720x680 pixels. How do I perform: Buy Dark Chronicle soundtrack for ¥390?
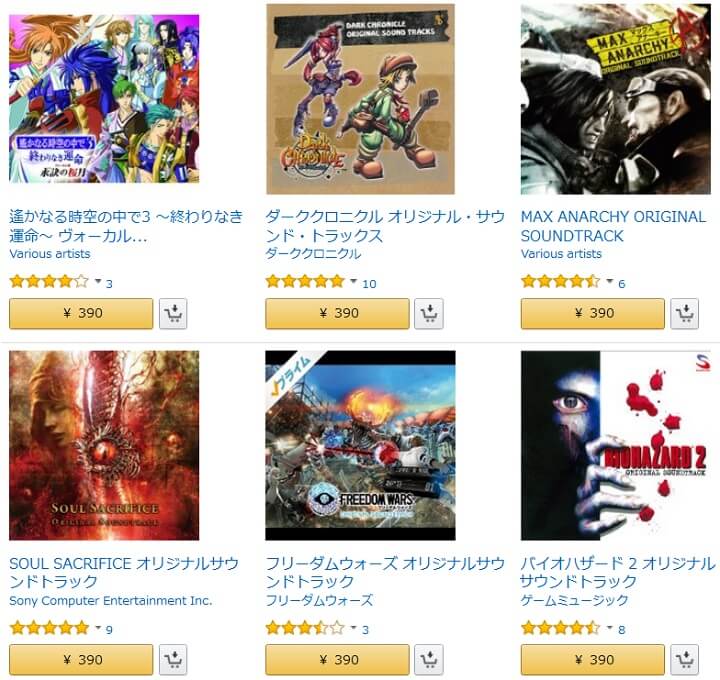click(338, 314)
